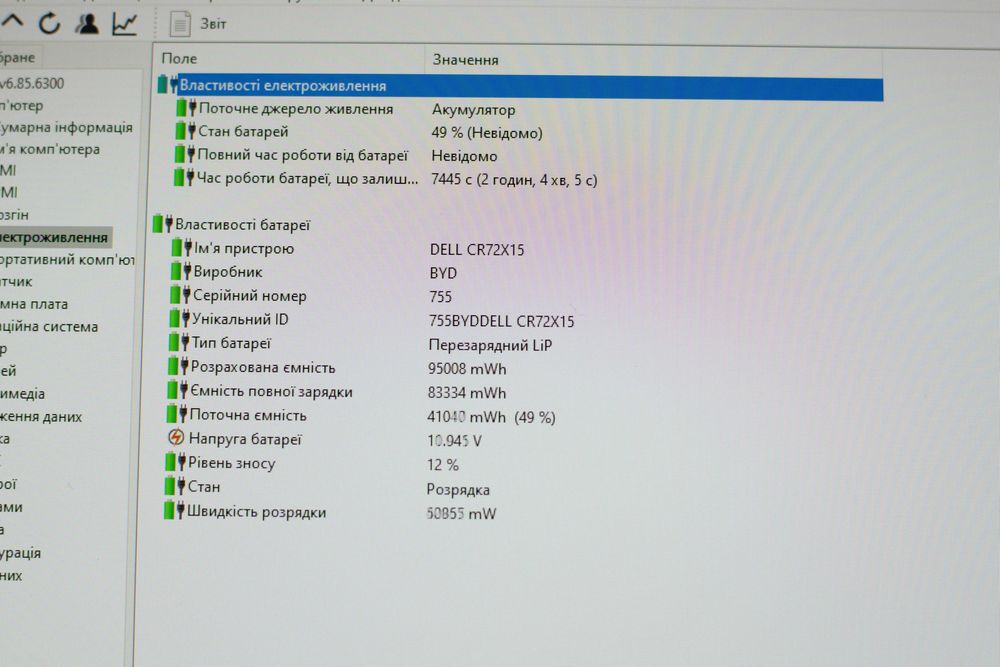Click the battery icon beside Ім'я пристрою

click(181, 248)
